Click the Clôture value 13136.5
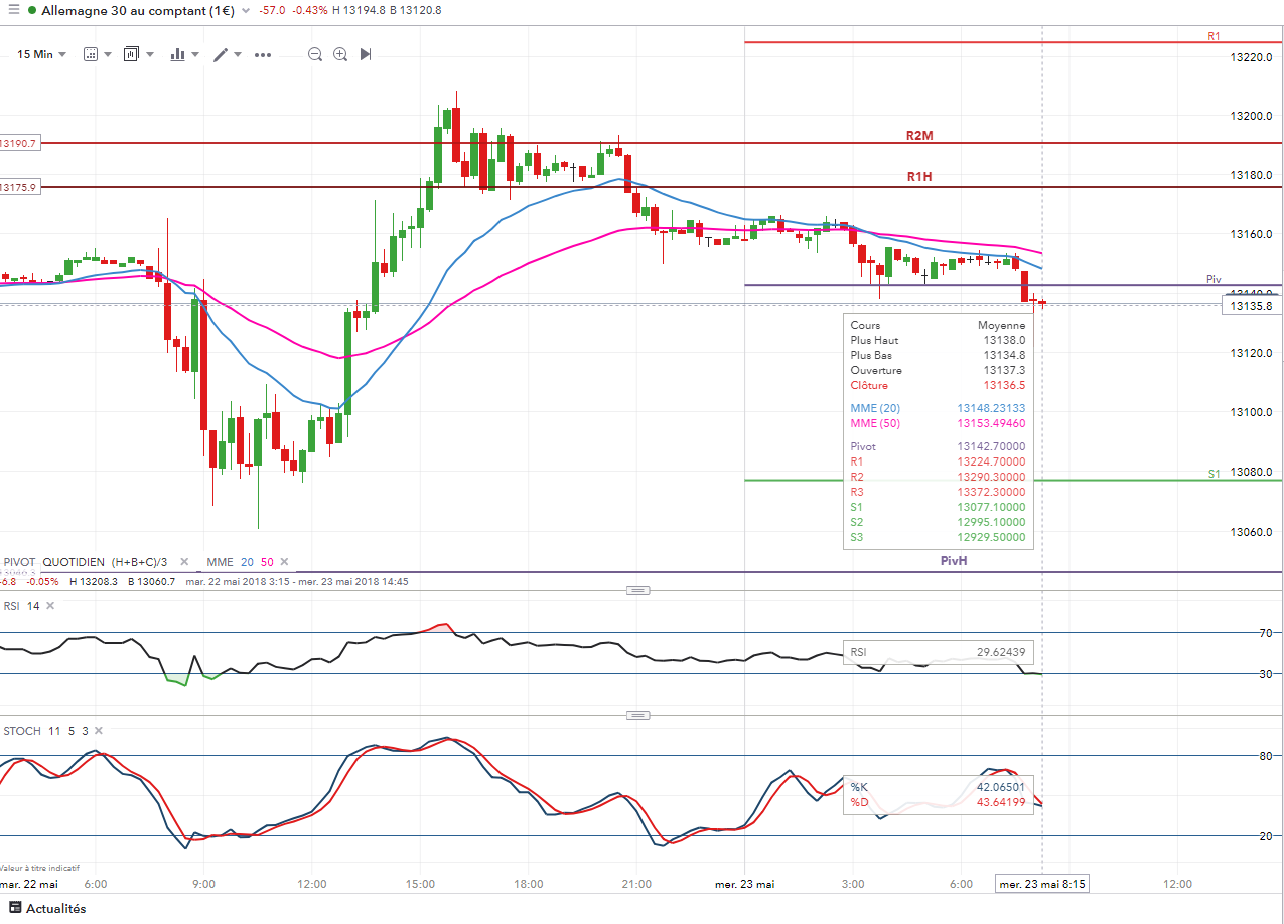This screenshot has height=924, width=1284. (1004, 385)
